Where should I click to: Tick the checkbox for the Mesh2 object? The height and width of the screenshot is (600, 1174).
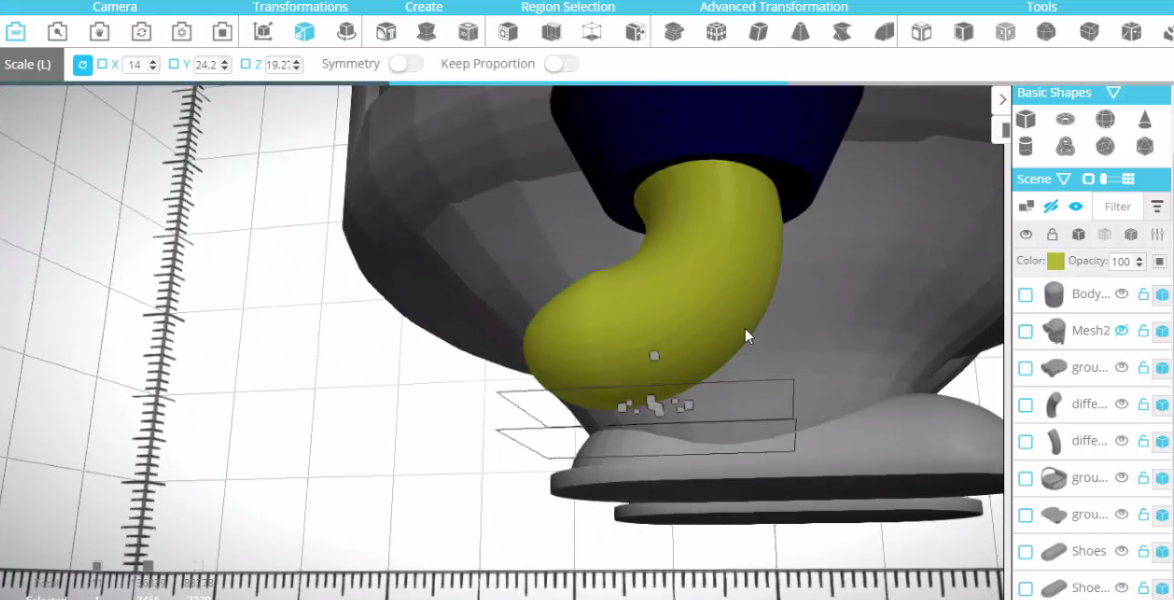point(1026,331)
